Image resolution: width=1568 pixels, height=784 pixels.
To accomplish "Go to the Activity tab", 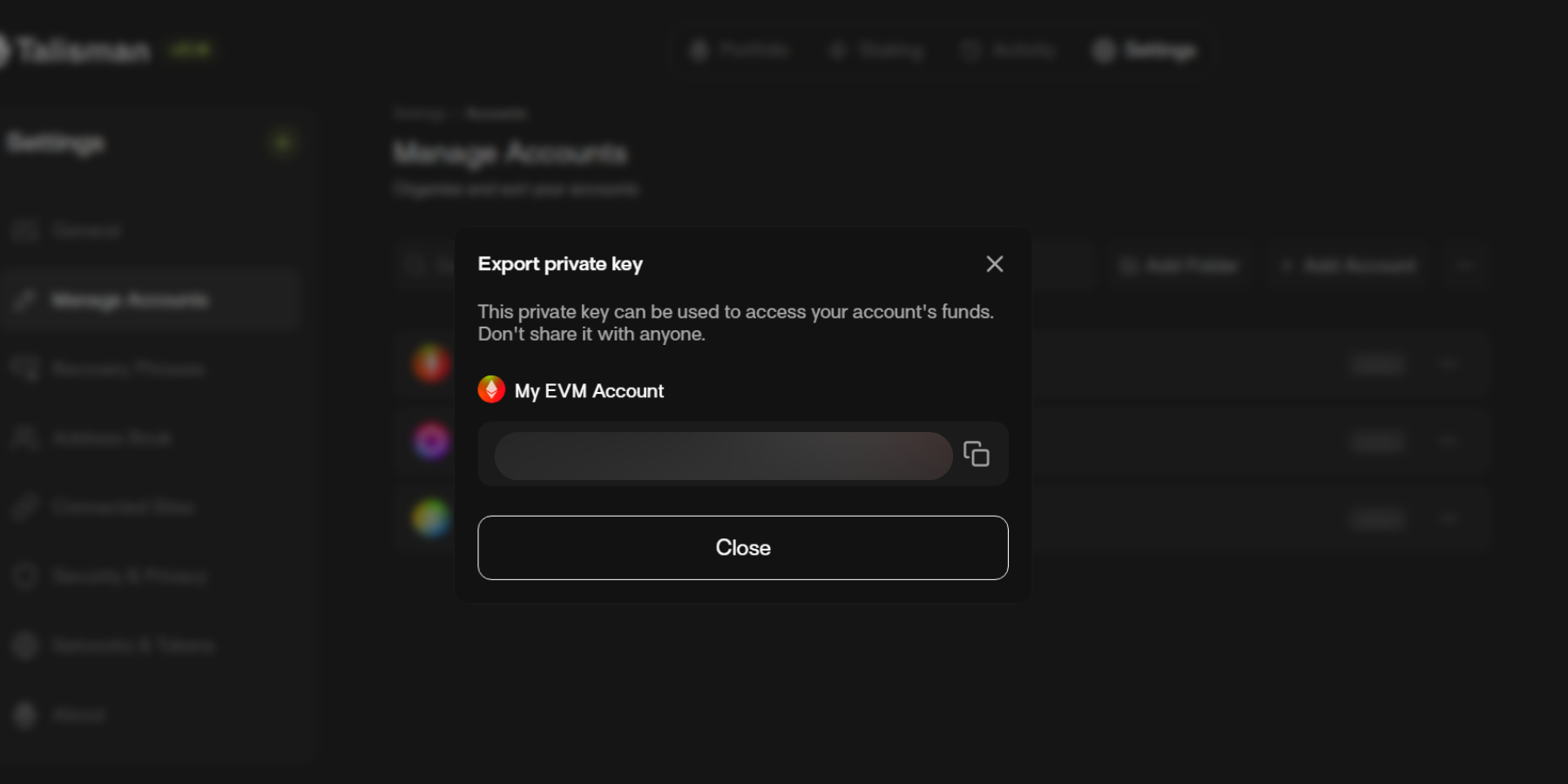I will (1009, 51).
